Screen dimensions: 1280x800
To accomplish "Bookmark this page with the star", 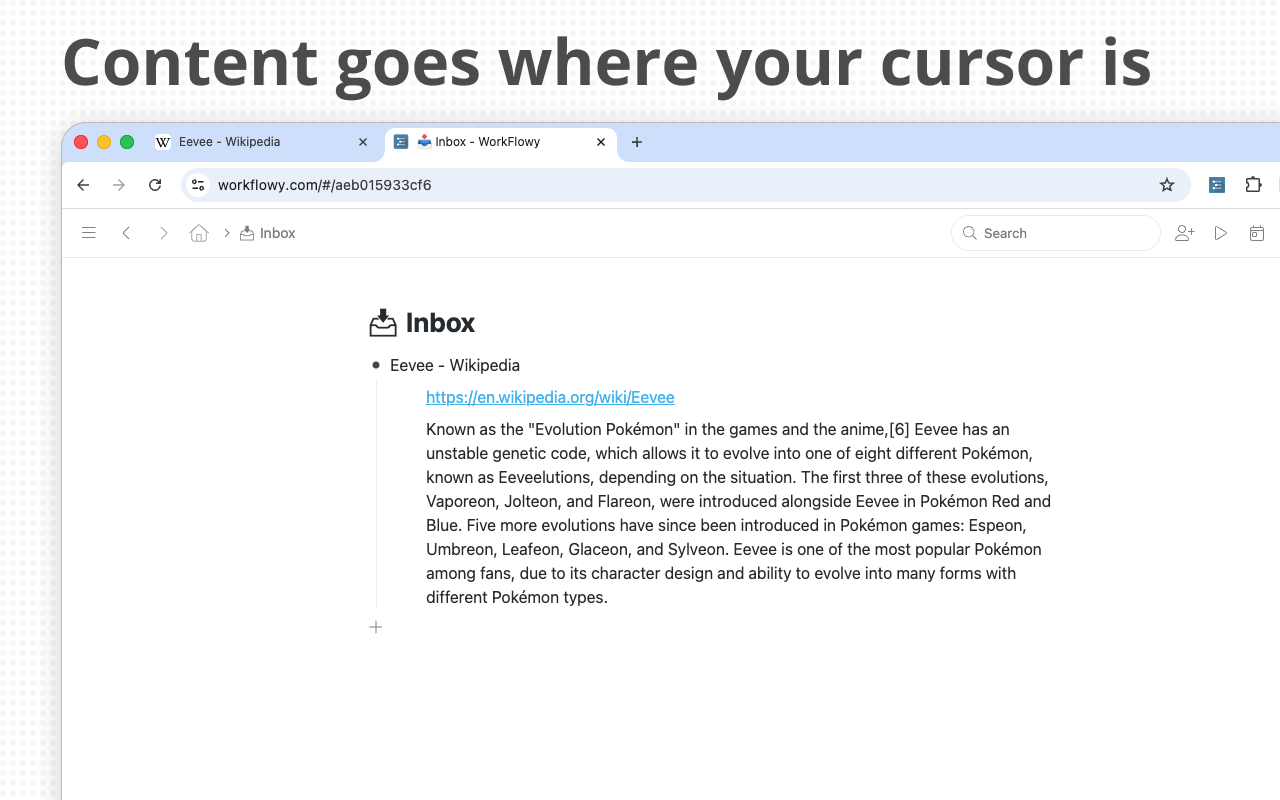I will coord(1166,185).
